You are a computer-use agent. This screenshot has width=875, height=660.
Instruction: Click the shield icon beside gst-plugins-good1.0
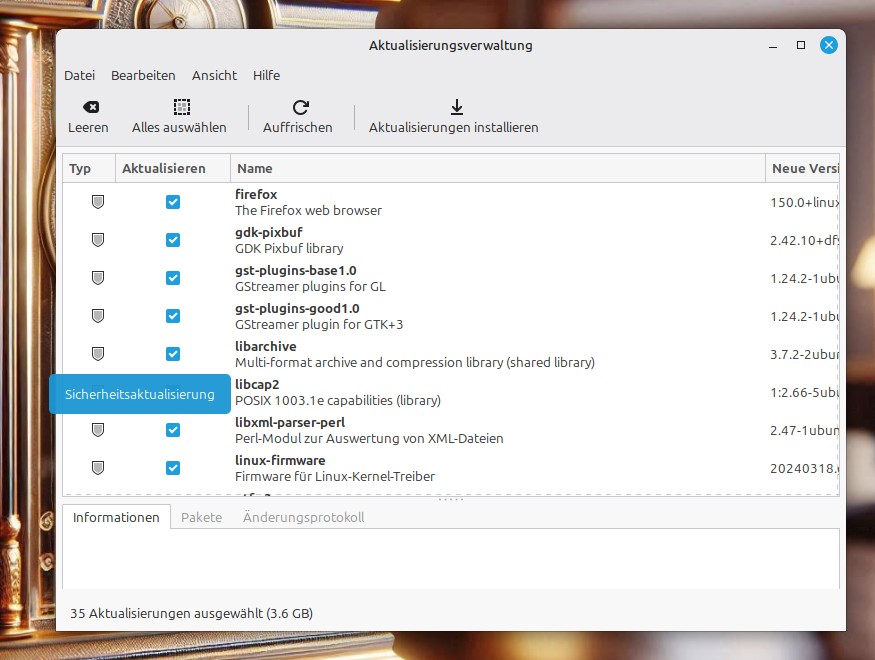(x=98, y=316)
